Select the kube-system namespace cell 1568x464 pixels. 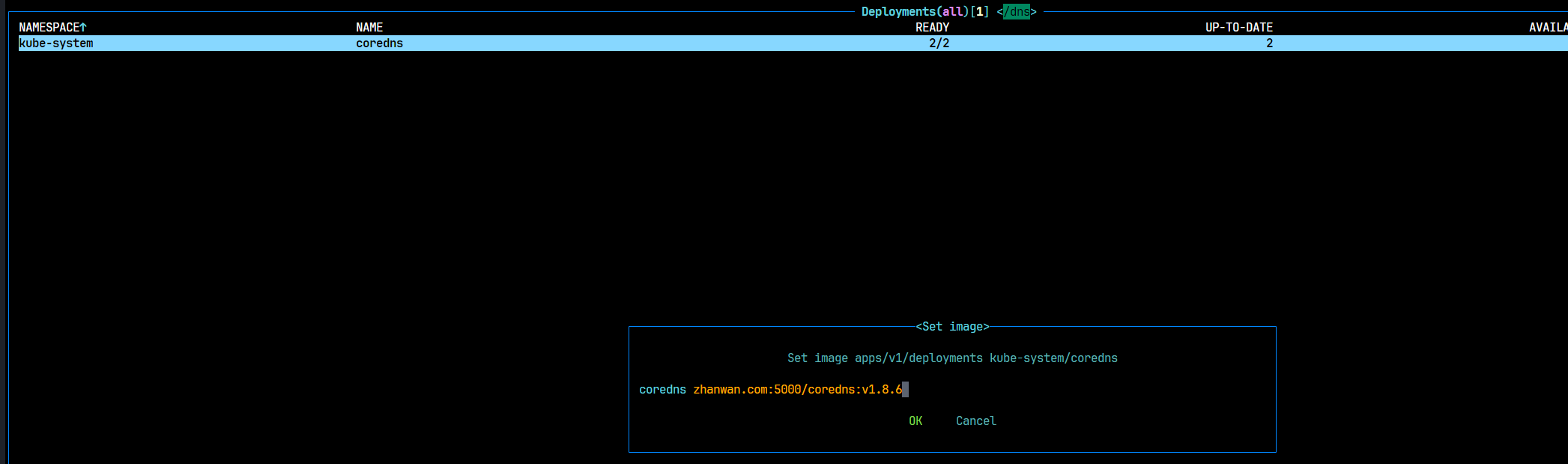(56, 43)
